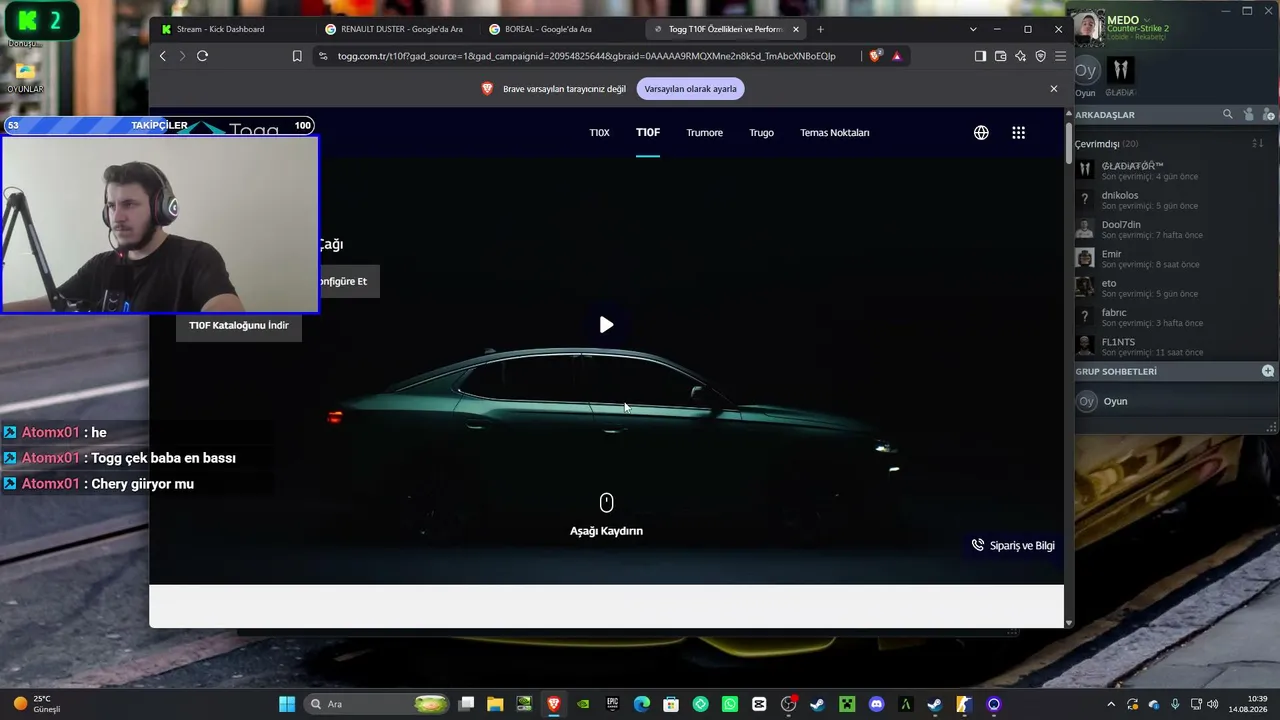This screenshot has height=720, width=1280.
Task: Open the Togg language globe menu
Action: (981, 132)
